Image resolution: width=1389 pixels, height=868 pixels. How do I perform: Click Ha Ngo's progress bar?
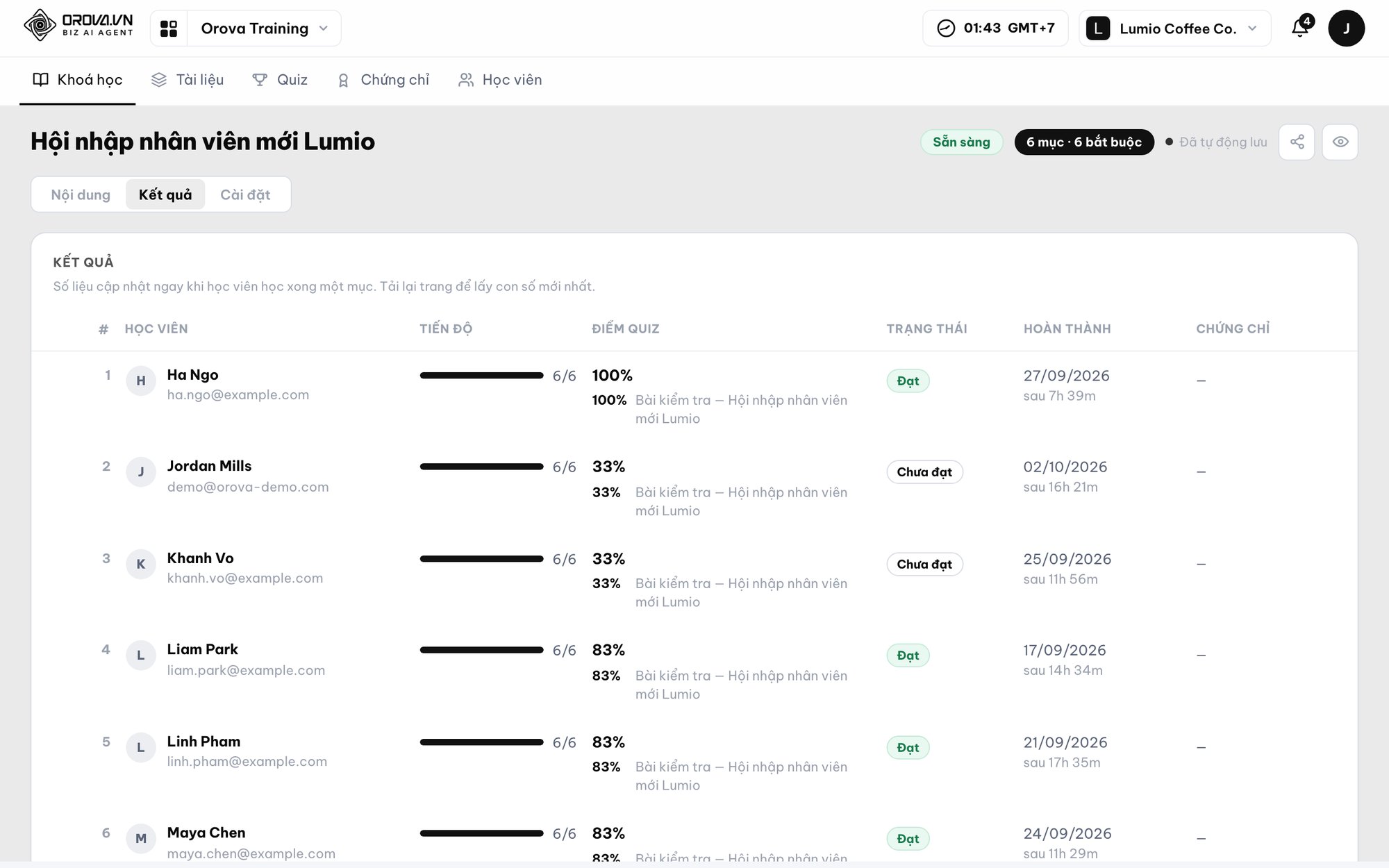[x=481, y=376]
